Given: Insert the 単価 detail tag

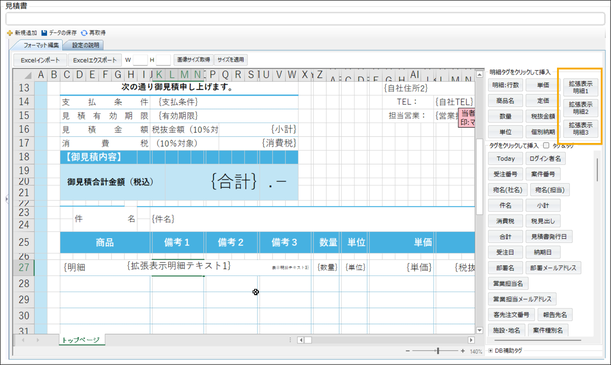Looking at the screenshot, I should coord(543,85).
